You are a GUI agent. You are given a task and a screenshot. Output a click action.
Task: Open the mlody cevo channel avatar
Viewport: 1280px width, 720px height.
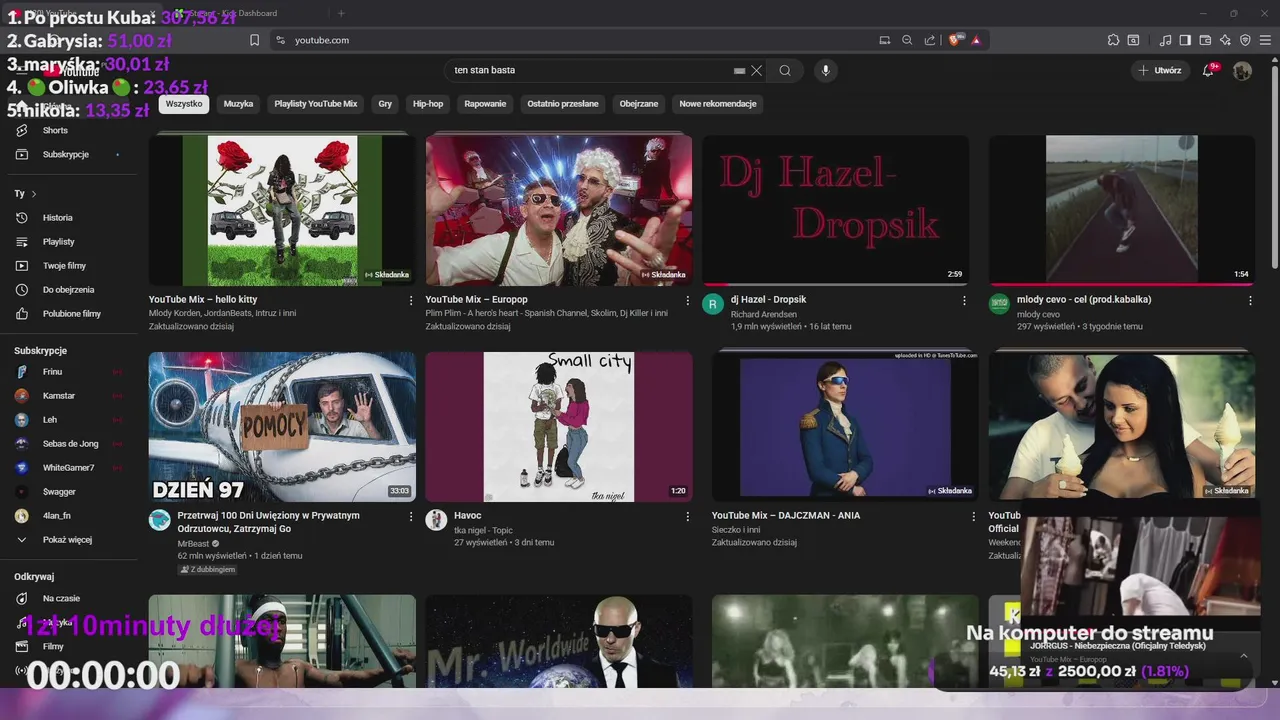[999, 304]
